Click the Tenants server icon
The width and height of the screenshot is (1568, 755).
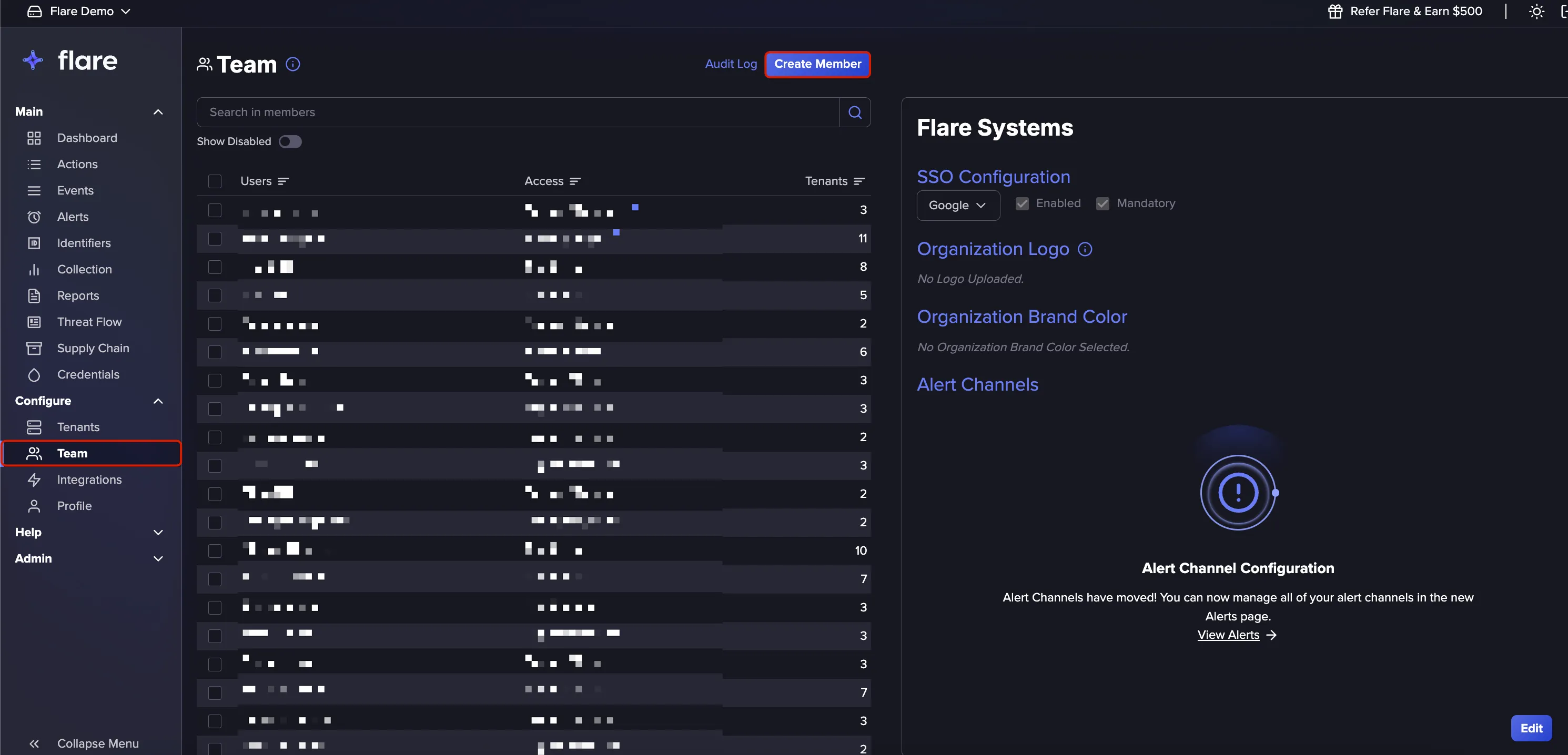click(x=34, y=427)
